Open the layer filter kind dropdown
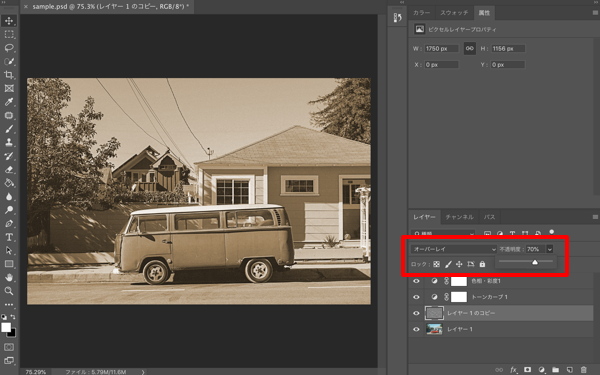This screenshot has height=375, width=600. pyautogui.click(x=443, y=233)
